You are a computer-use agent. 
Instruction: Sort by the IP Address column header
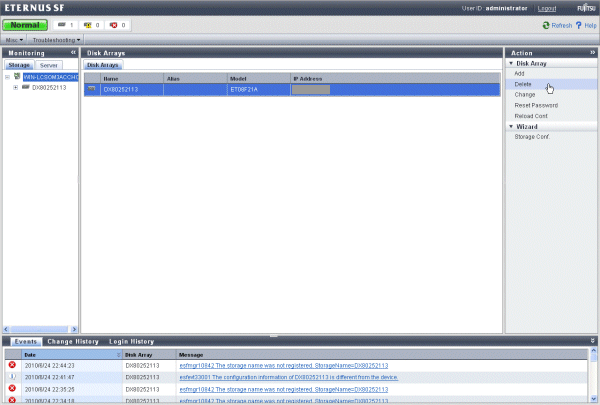395,78
